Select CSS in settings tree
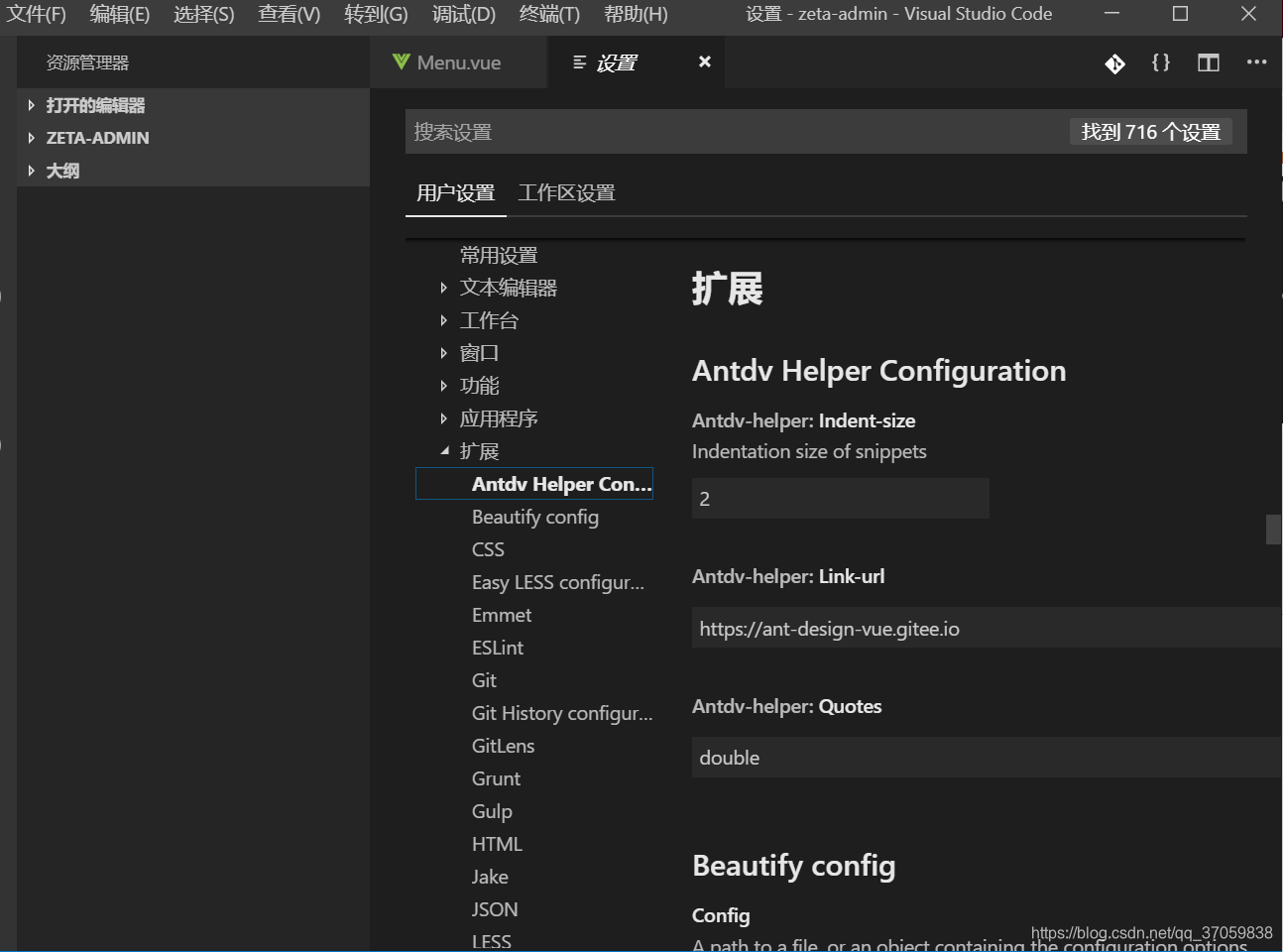Viewport: 1283px width, 952px height. coord(488,549)
